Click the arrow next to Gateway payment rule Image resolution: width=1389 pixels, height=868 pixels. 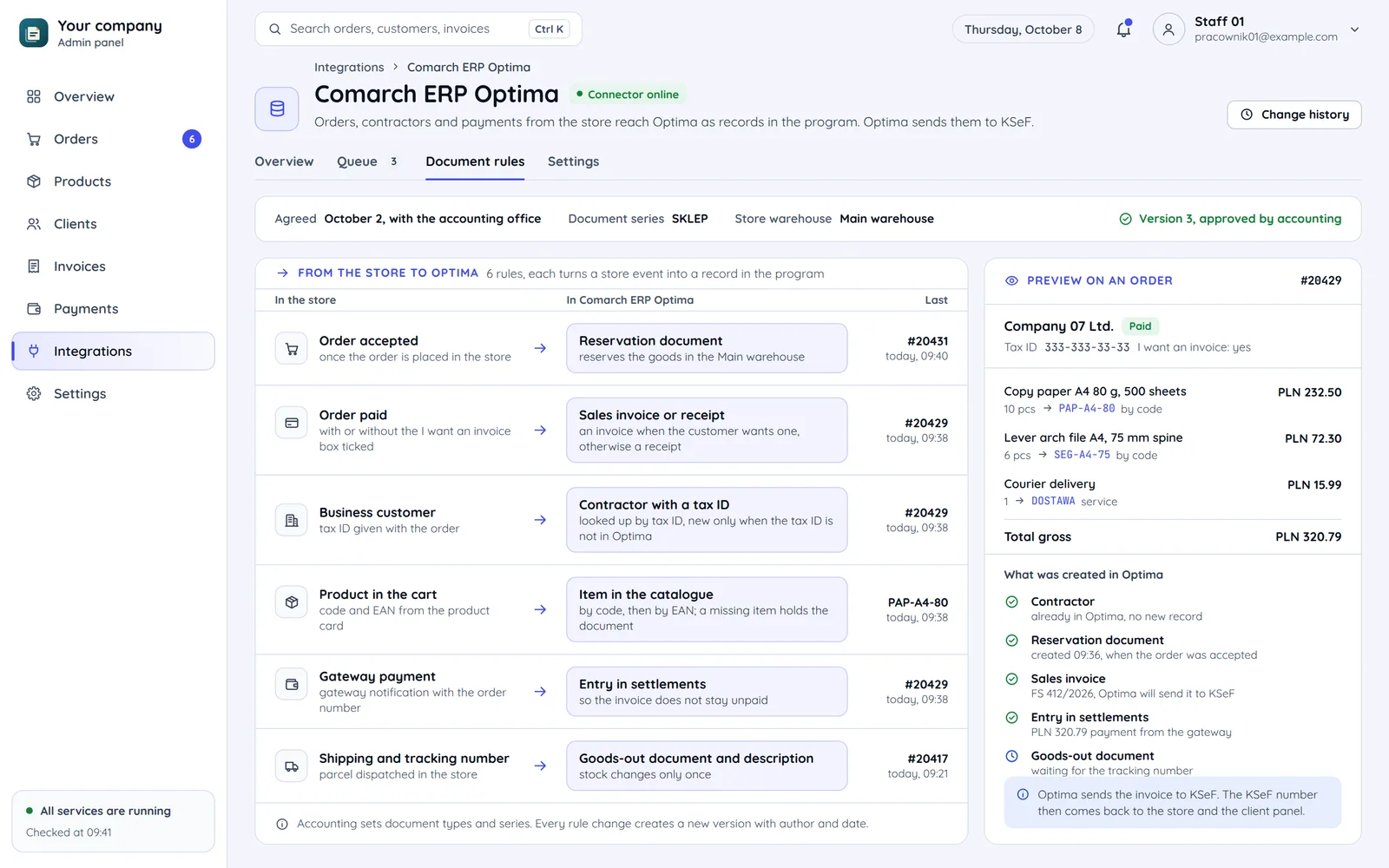(x=540, y=692)
